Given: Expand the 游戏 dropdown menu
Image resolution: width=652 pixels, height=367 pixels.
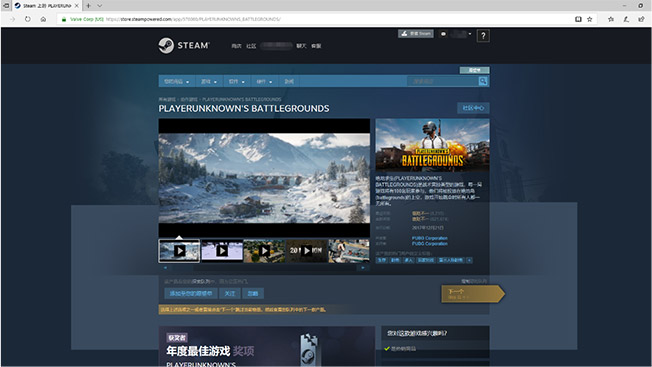Looking at the screenshot, I should pyautogui.click(x=209, y=81).
